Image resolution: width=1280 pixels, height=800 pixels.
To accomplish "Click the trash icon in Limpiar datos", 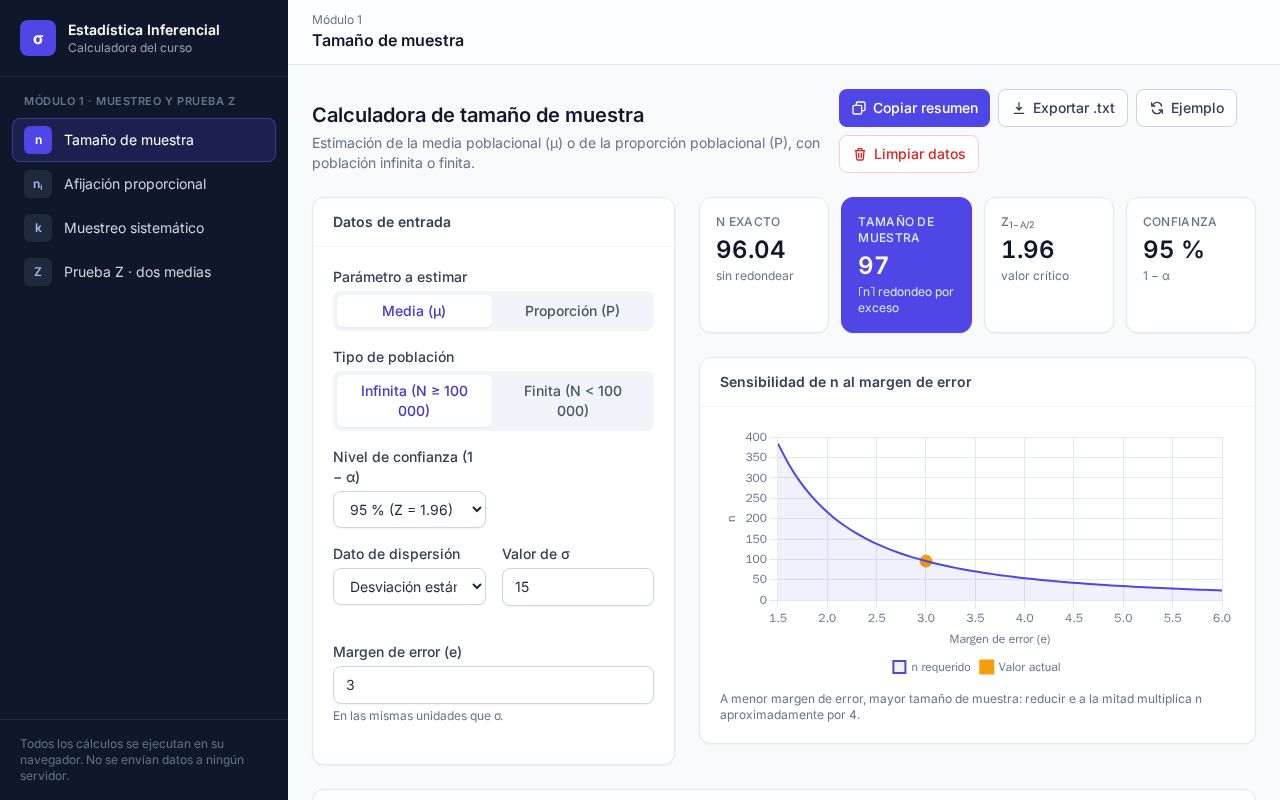I will 860,154.
